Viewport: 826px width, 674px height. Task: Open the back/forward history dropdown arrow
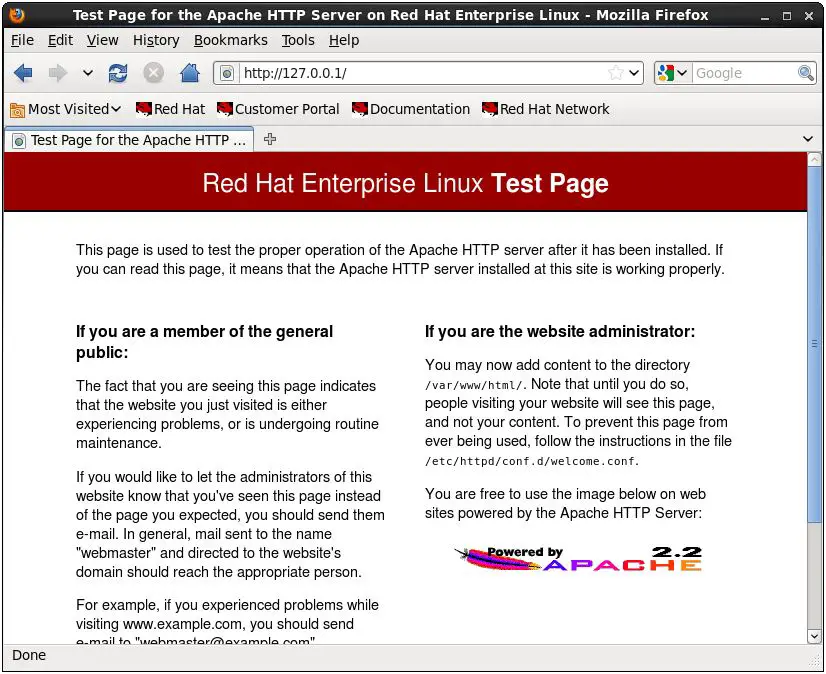coord(87,73)
